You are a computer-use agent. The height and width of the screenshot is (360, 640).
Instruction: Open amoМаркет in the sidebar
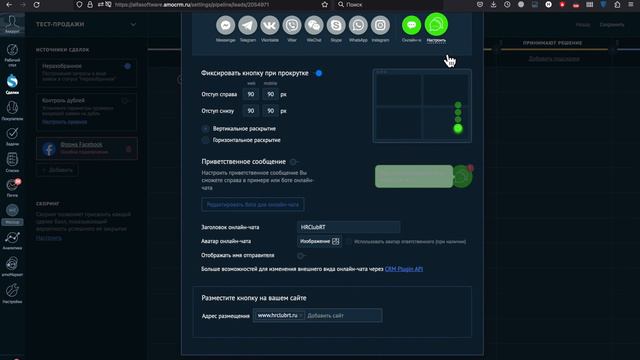(x=12, y=267)
